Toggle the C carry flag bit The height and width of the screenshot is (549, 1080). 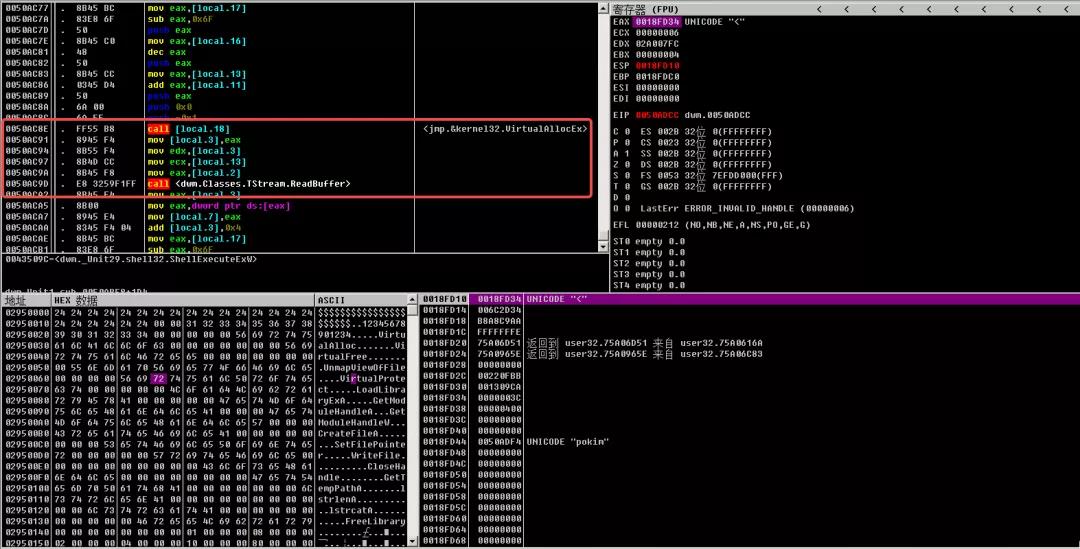pos(625,131)
